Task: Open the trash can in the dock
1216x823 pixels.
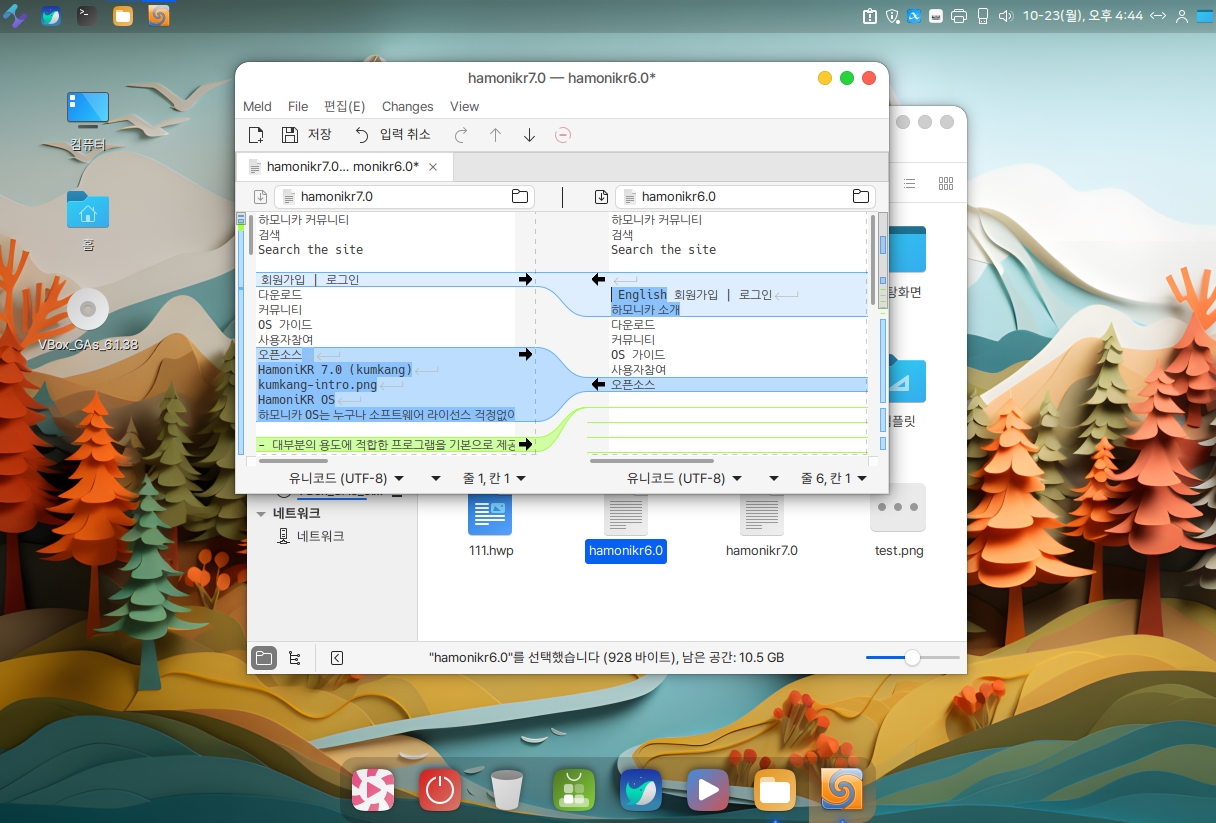Action: pyautogui.click(x=507, y=790)
